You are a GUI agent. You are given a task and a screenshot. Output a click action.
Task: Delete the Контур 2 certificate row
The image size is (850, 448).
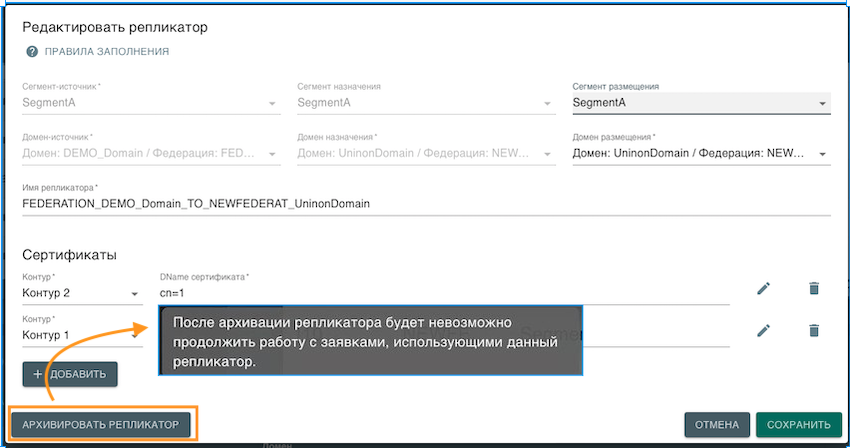coord(814,289)
